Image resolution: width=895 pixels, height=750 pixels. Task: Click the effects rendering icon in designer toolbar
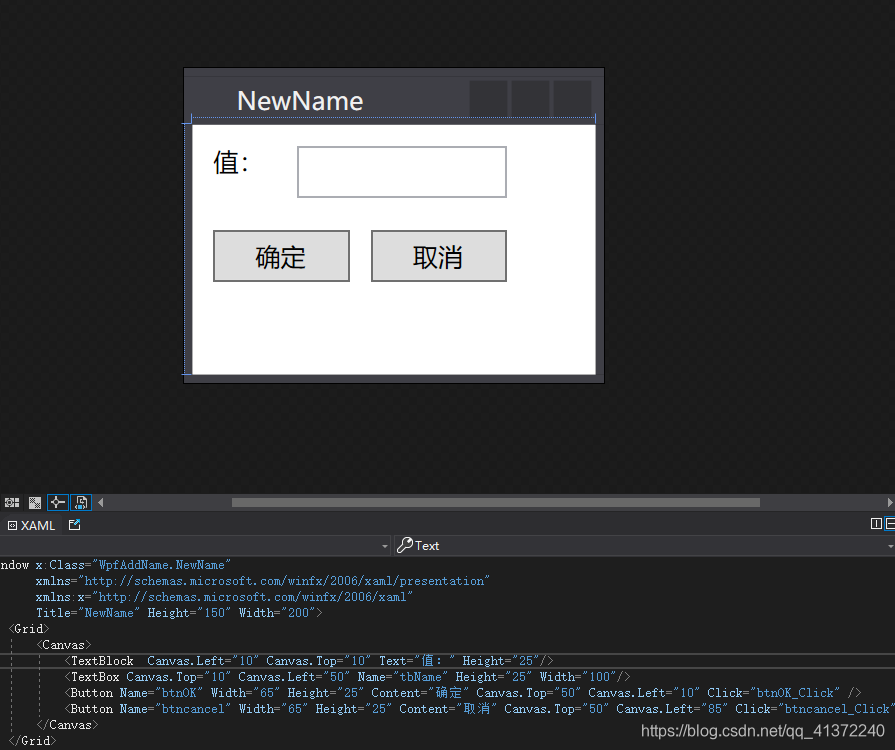point(11,502)
